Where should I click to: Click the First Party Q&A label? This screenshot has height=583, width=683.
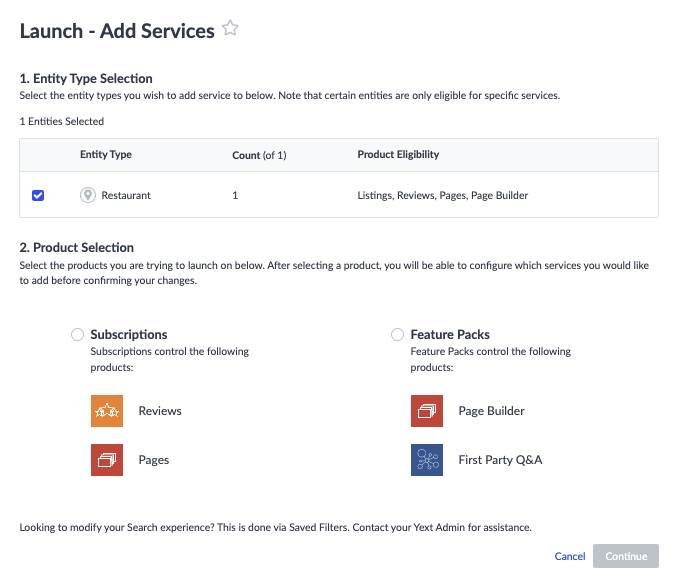tap(500, 460)
